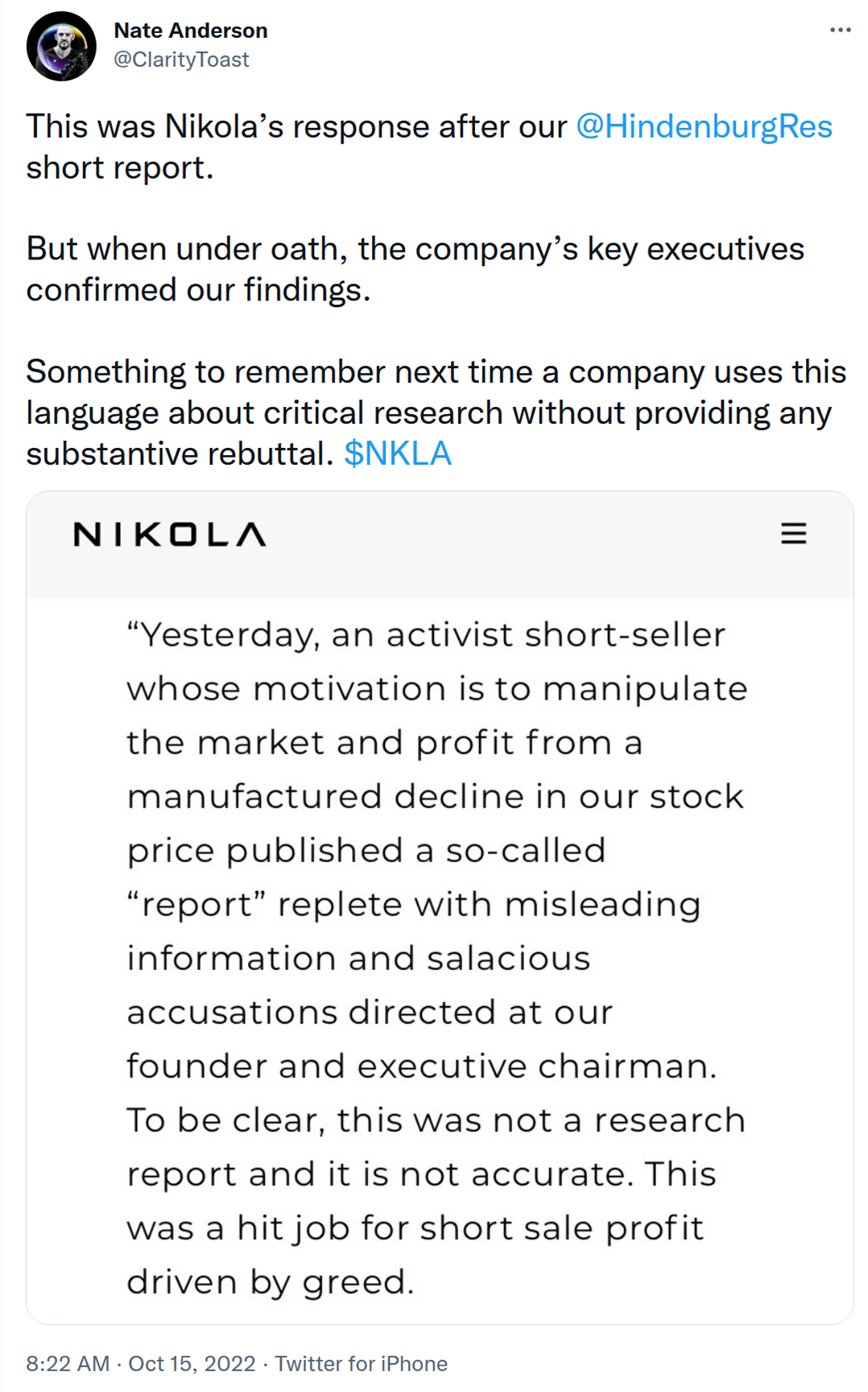Image resolution: width=868 pixels, height=1392 pixels.
Task: Open the Twitter for iPhone source link
Action: pyautogui.click(x=361, y=1363)
